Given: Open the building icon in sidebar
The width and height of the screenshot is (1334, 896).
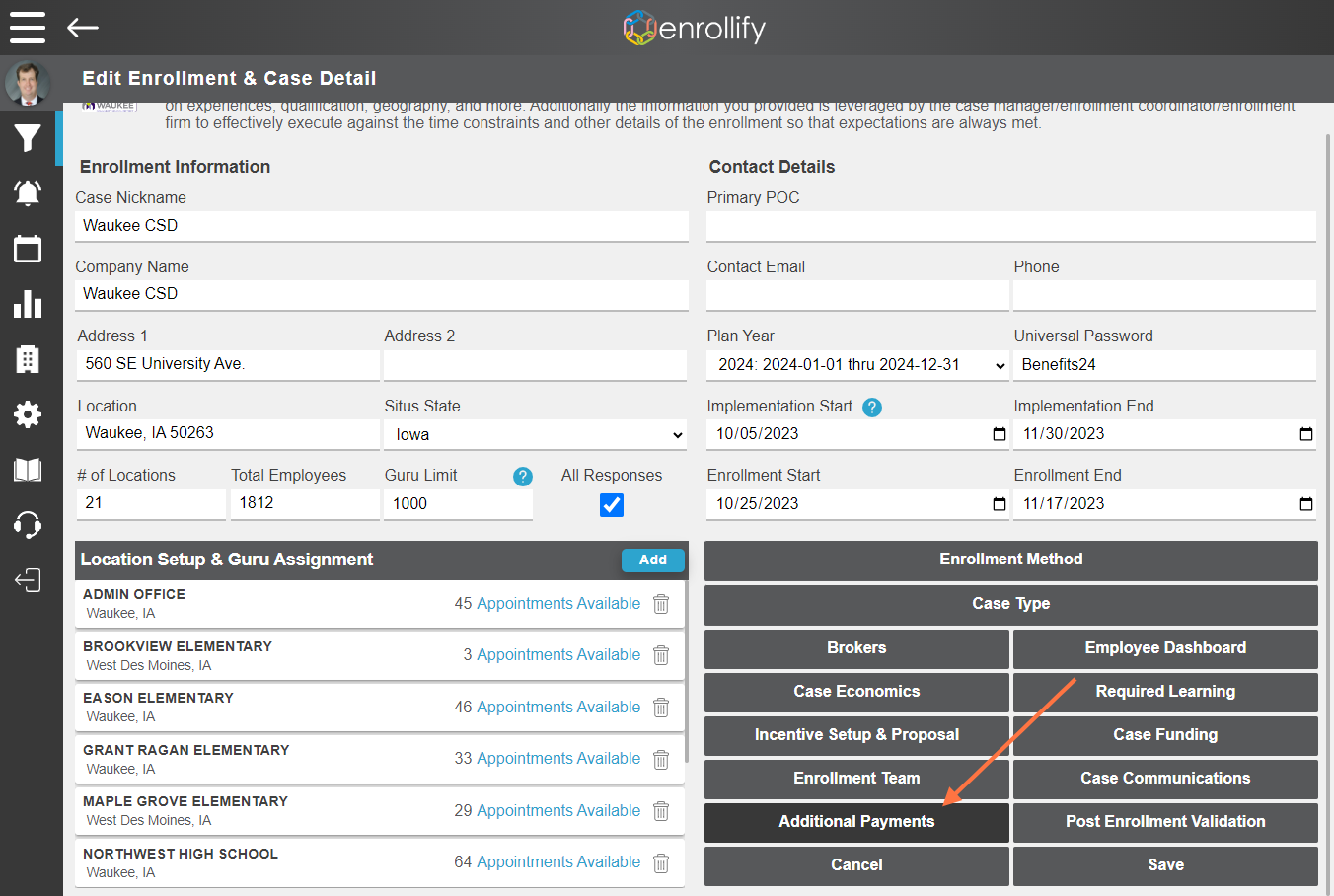Looking at the screenshot, I should click(28, 359).
